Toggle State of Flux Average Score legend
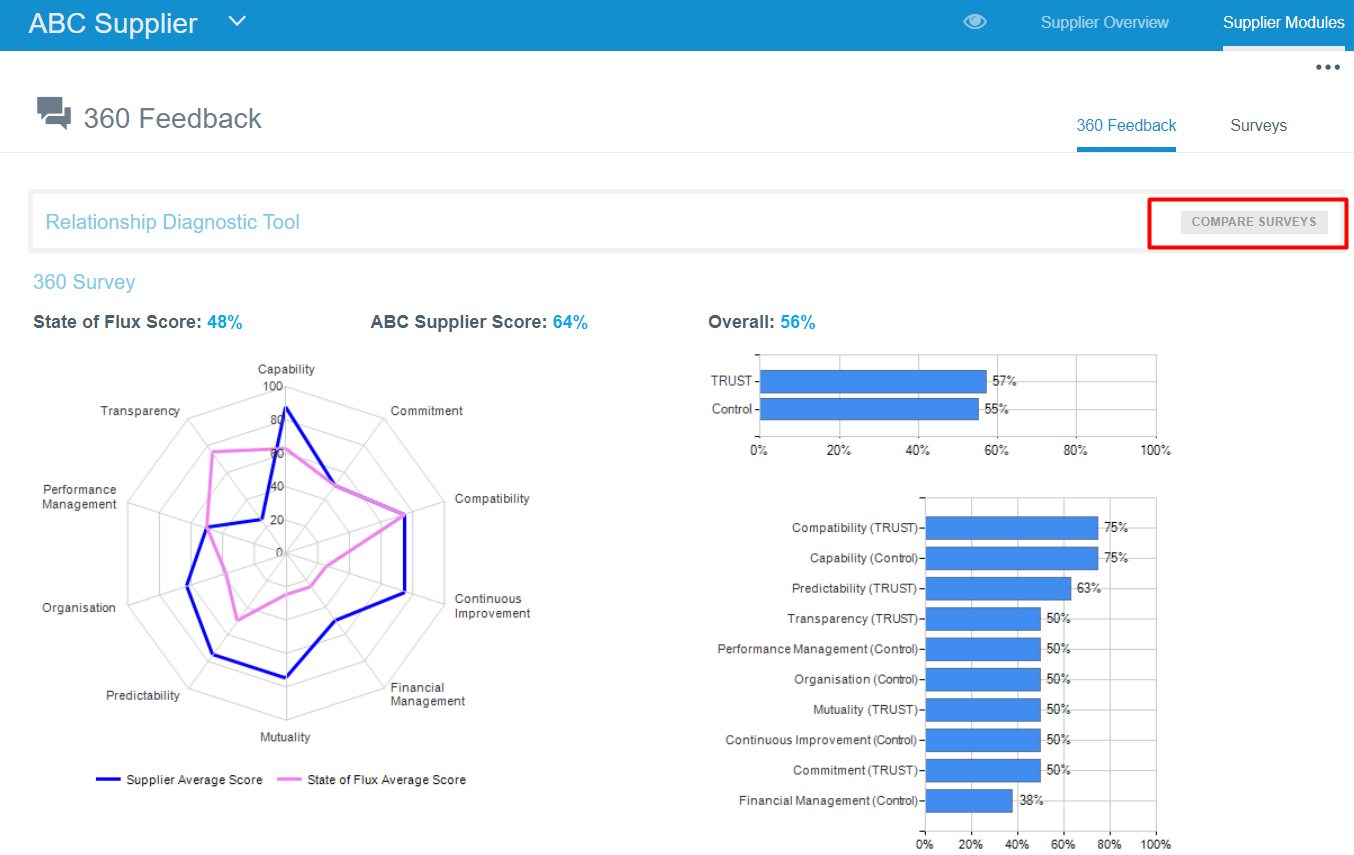 coord(371,780)
